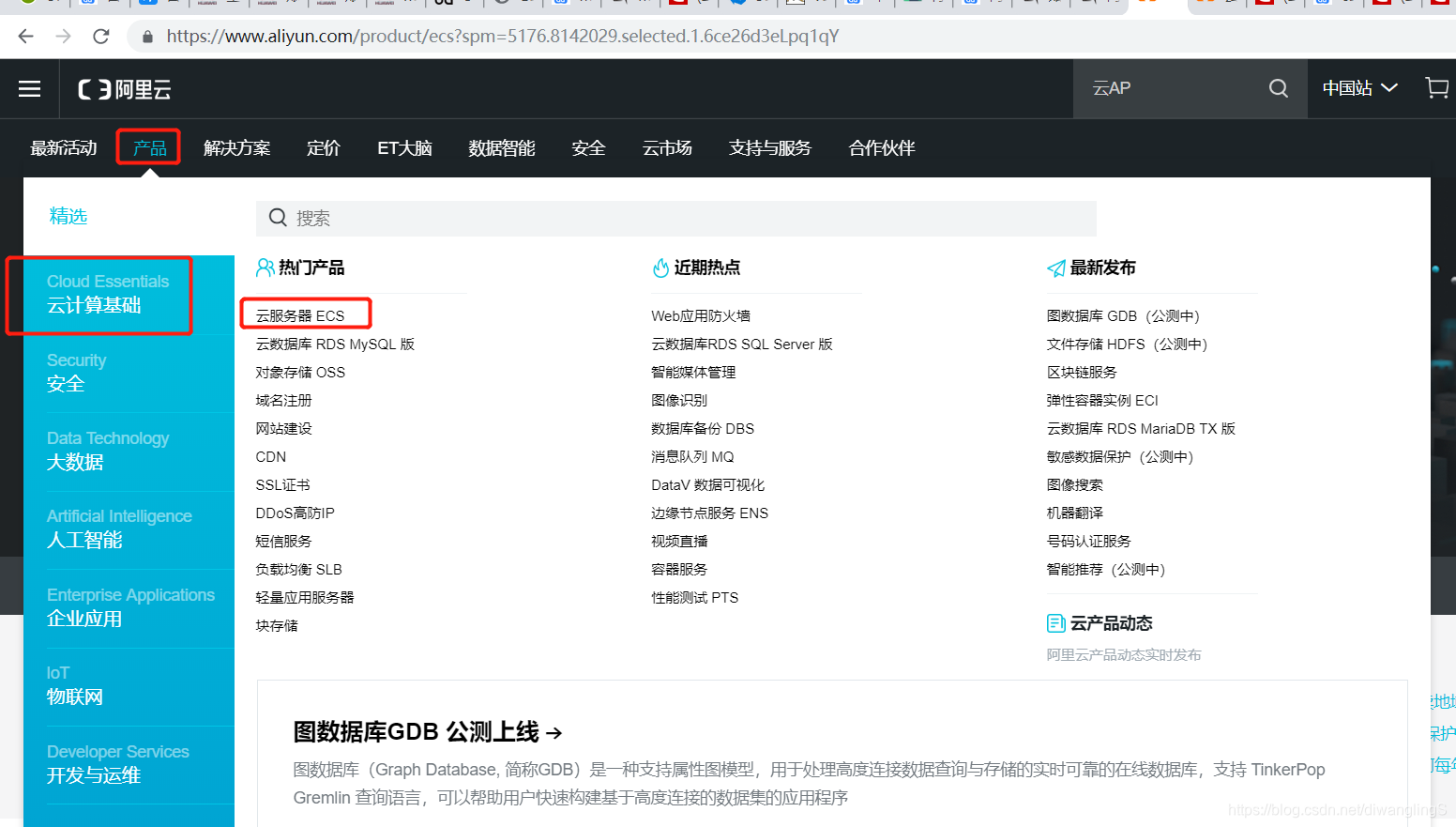
Task: Select Enterprise Applications 企业应用 category
Action: pos(129,607)
